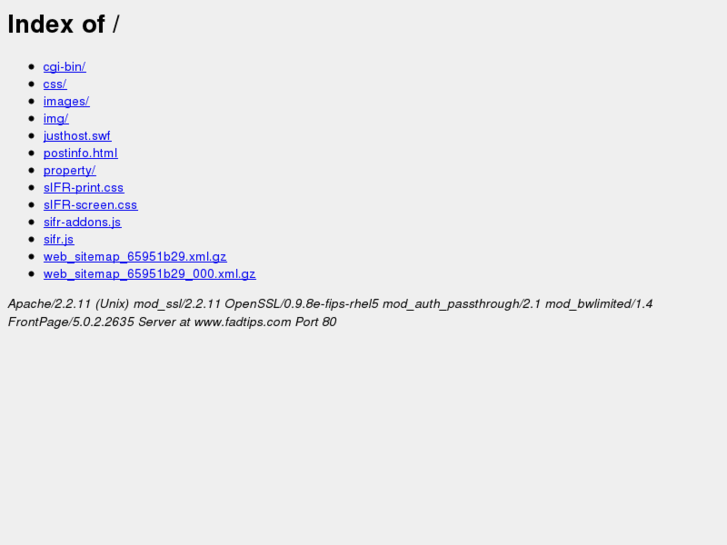Click the bullet beside property/

pyautogui.click(x=32, y=170)
